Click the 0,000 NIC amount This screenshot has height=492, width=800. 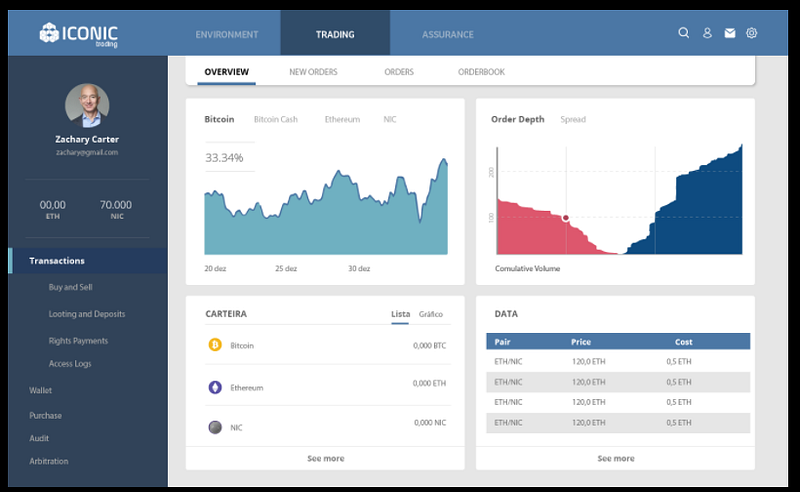click(430, 423)
